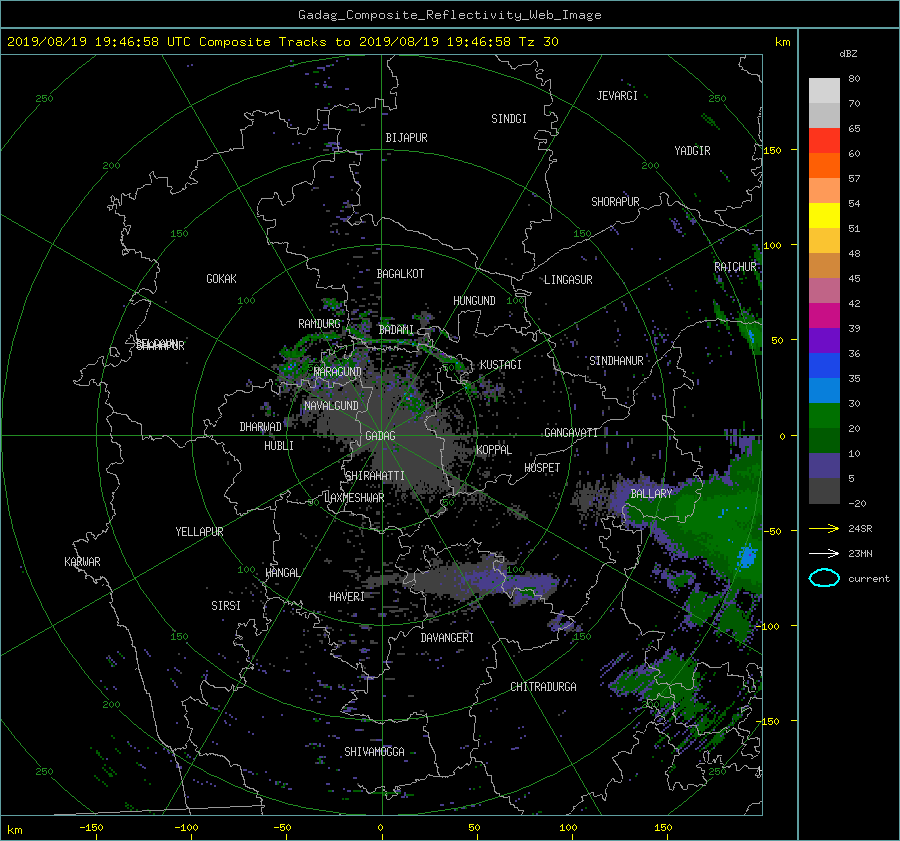Select the red 65 dBZ legend swatch

tap(824, 141)
